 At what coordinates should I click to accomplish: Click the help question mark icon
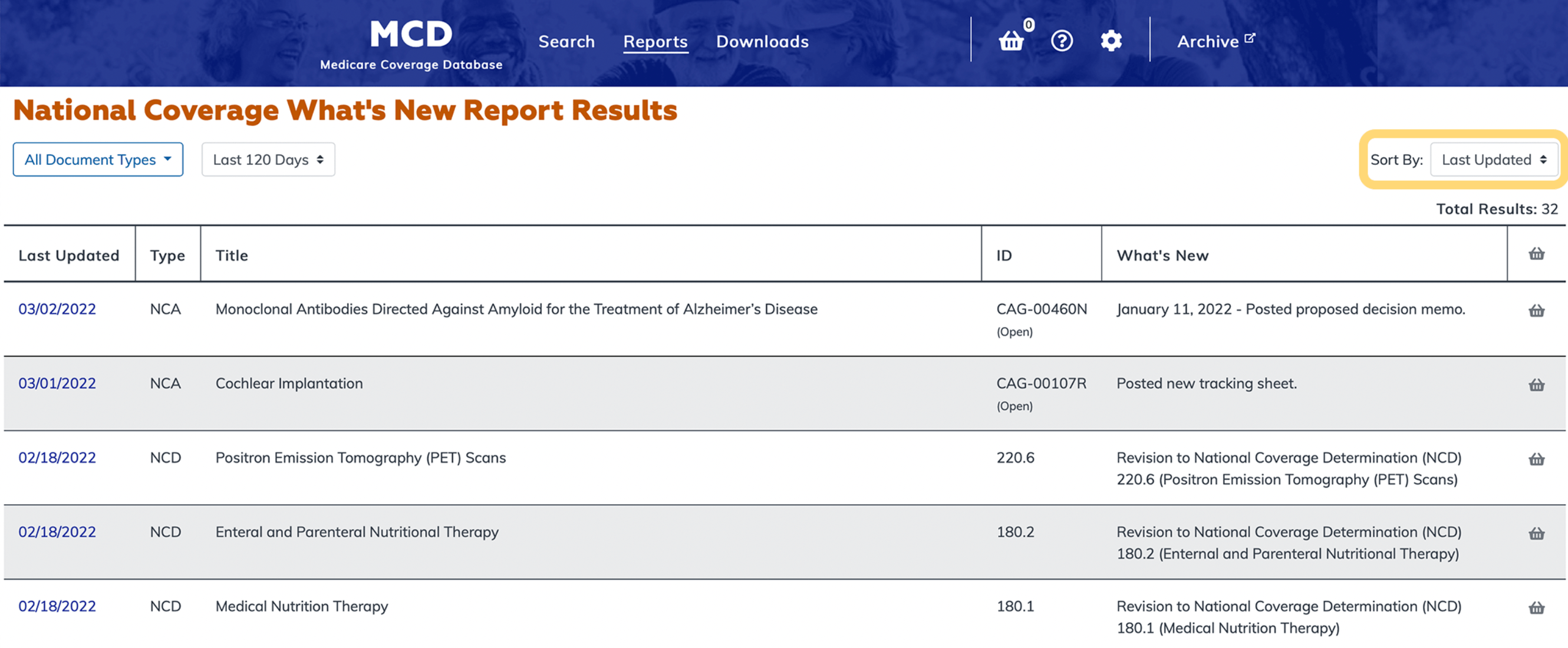tap(1062, 41)
